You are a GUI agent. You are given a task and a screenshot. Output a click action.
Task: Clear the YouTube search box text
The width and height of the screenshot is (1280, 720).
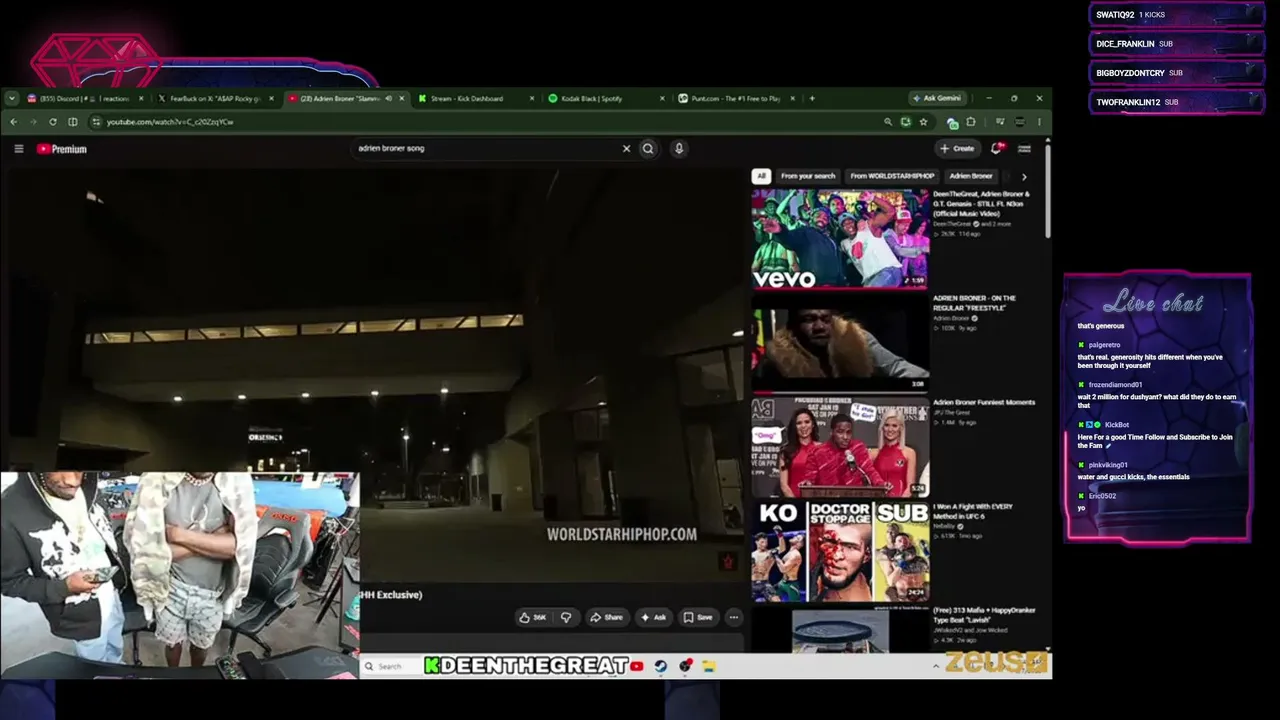tap(626, 148)
